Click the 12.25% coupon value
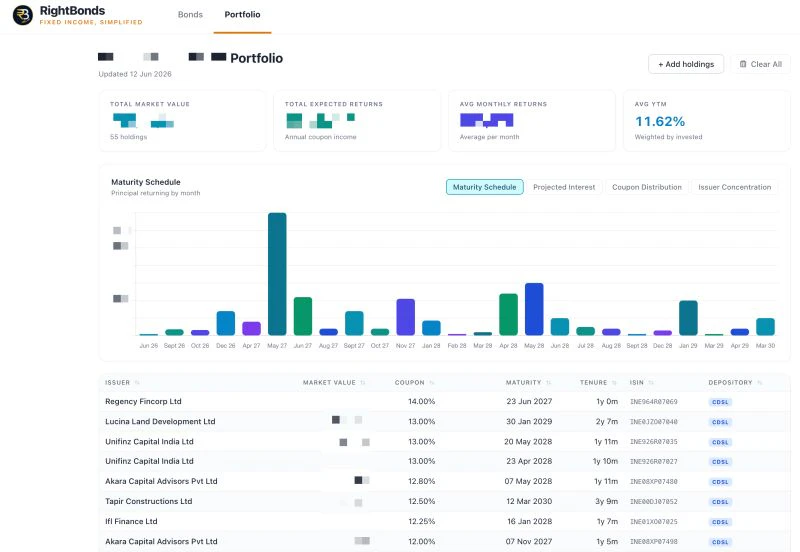Viewport: 800px width, 552px height. pyautogui.click(x=421, y=521)
